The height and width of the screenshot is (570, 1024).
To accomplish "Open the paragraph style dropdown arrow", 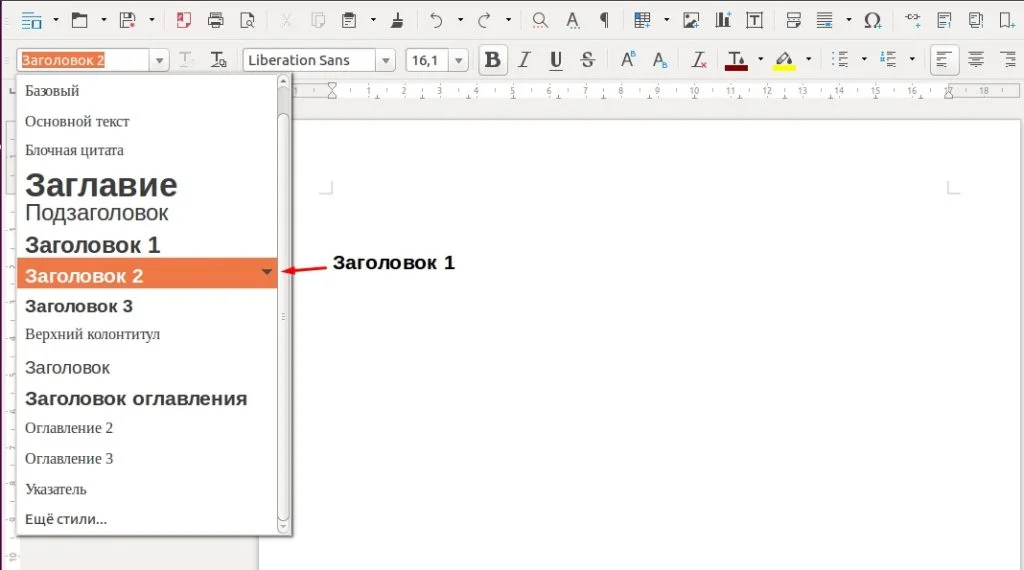I will click(x=159, y=61).
